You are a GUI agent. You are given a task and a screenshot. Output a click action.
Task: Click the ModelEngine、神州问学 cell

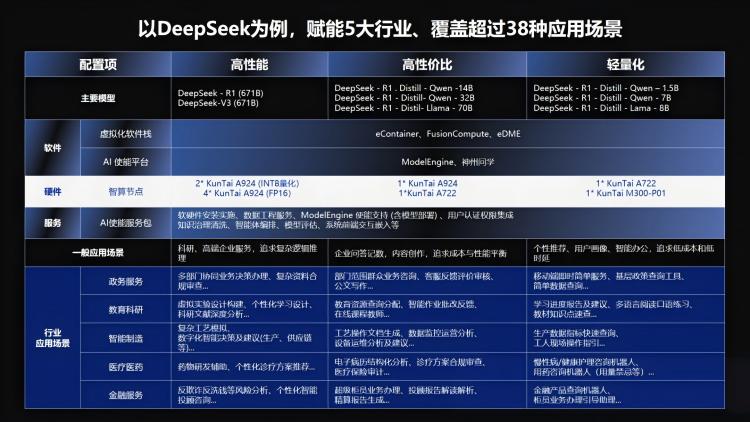pyautogui.click(x=448, y=162)
